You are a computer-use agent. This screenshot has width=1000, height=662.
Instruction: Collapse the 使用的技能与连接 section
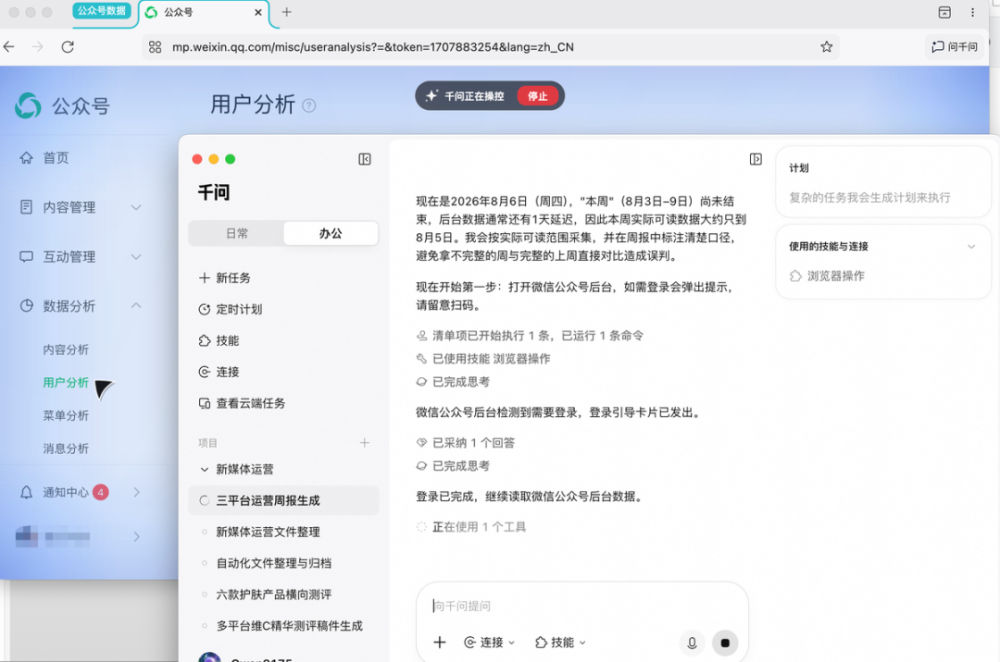point(971,247)
